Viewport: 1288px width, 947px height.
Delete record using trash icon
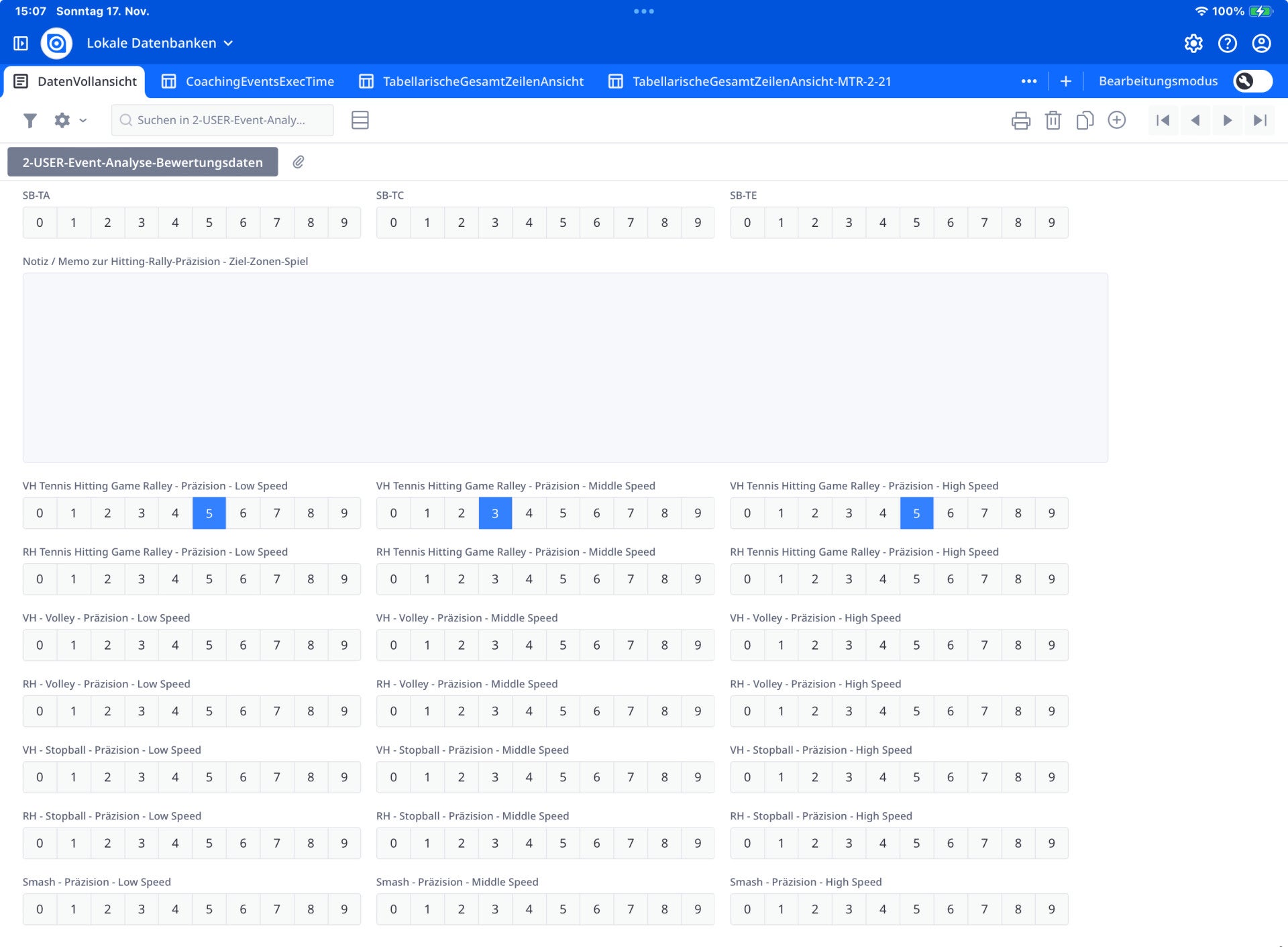point(1053,120)
